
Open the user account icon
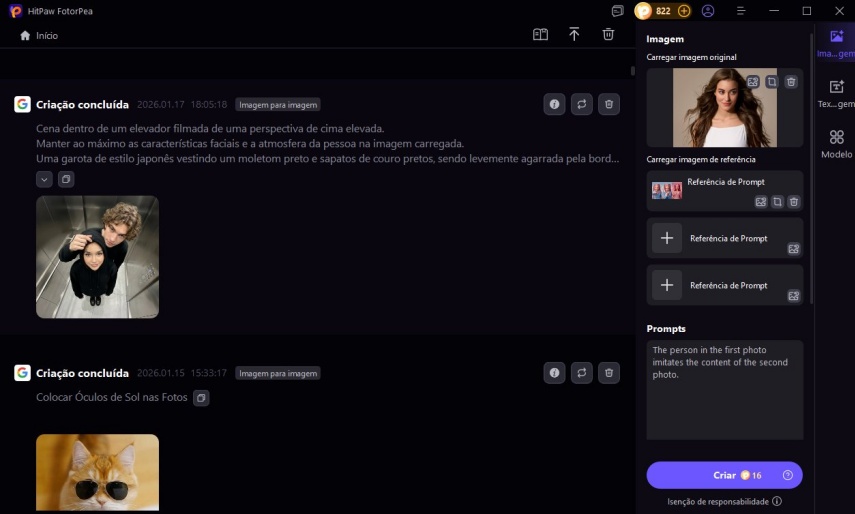coord(708,11)
